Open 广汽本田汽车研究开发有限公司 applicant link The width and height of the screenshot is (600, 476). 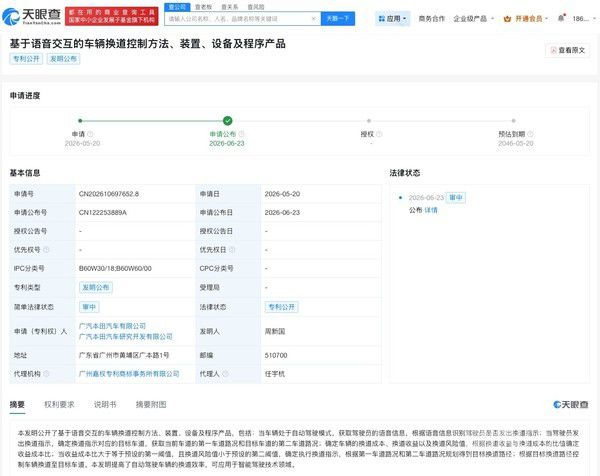[126, 337]
